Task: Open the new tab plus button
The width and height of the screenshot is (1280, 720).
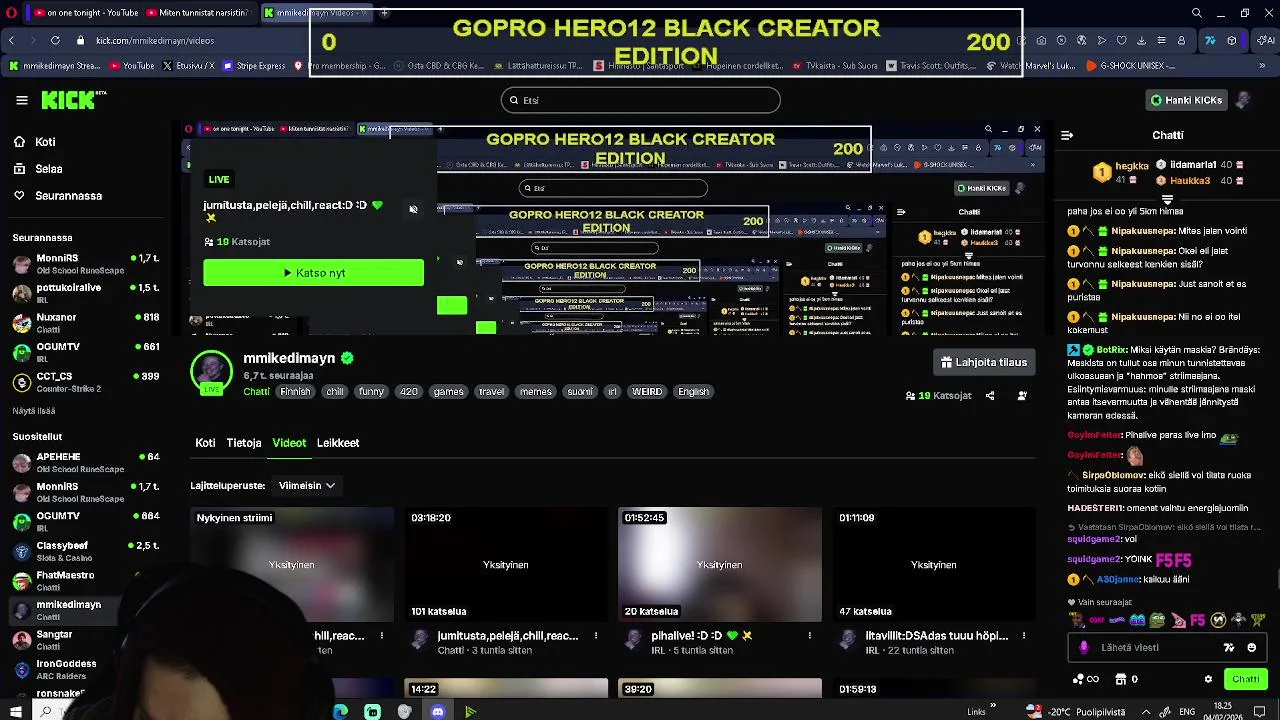Action: coord(384,13)
